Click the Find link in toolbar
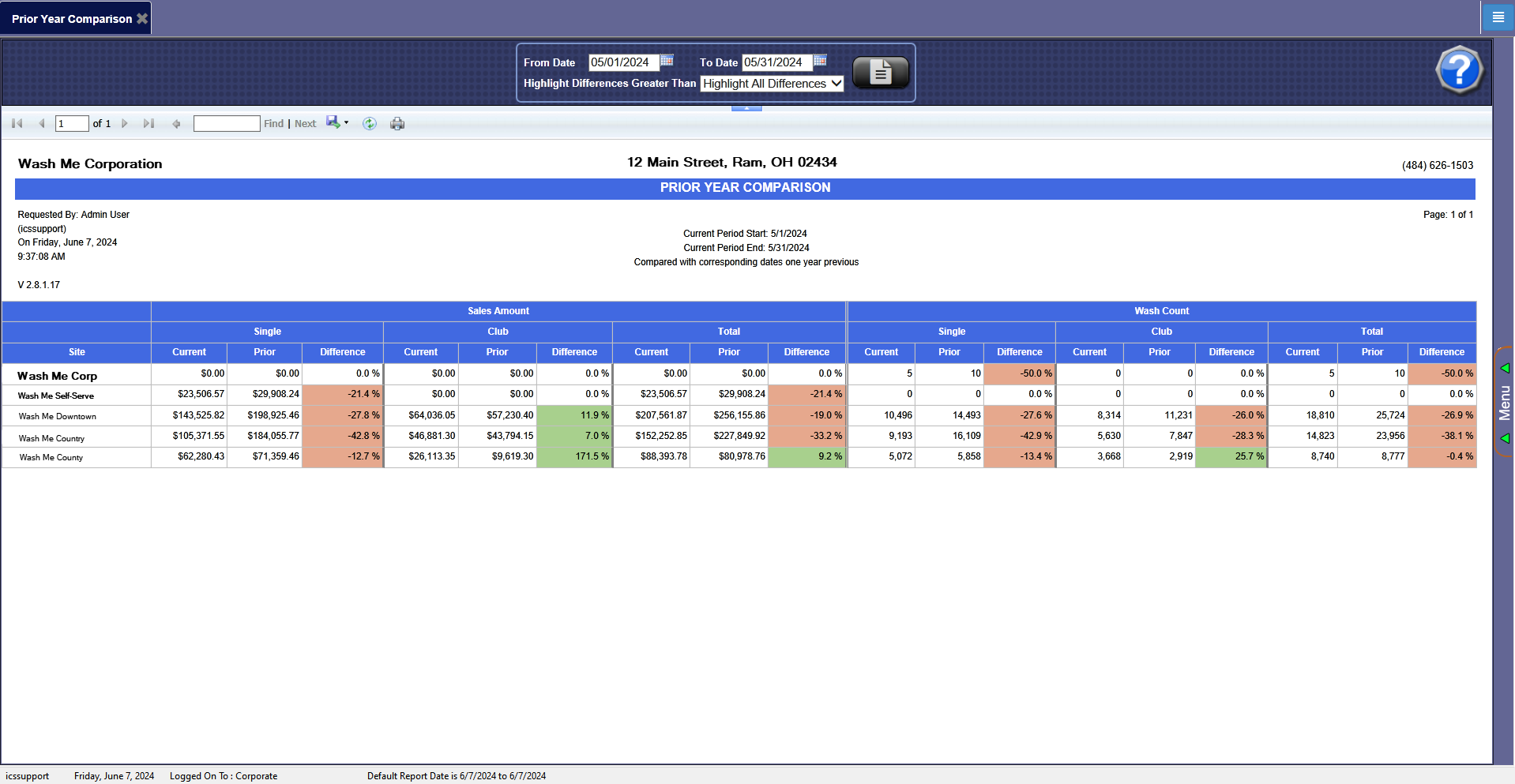This screenshot has width=1515, height=784. [273, 124]
